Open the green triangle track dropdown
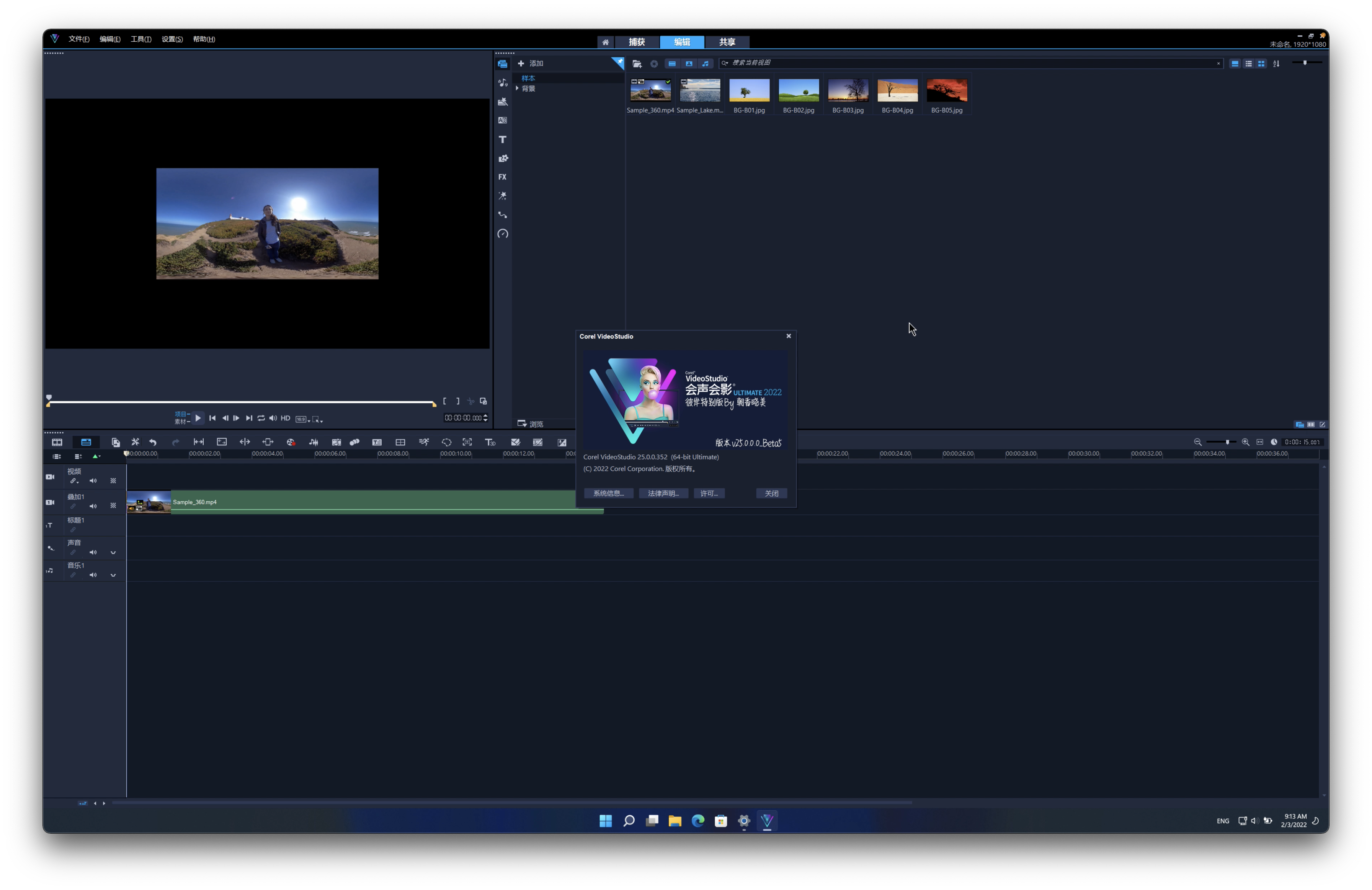1372x890 pixels. tap(96, 456)
